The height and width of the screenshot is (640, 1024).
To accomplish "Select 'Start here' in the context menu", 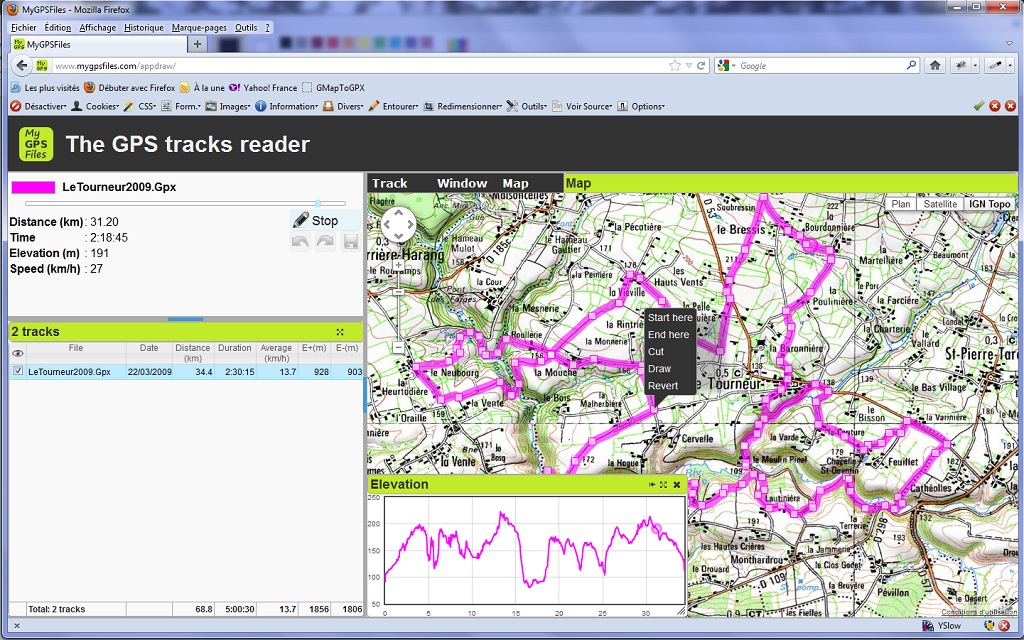I will click(670, 318).
